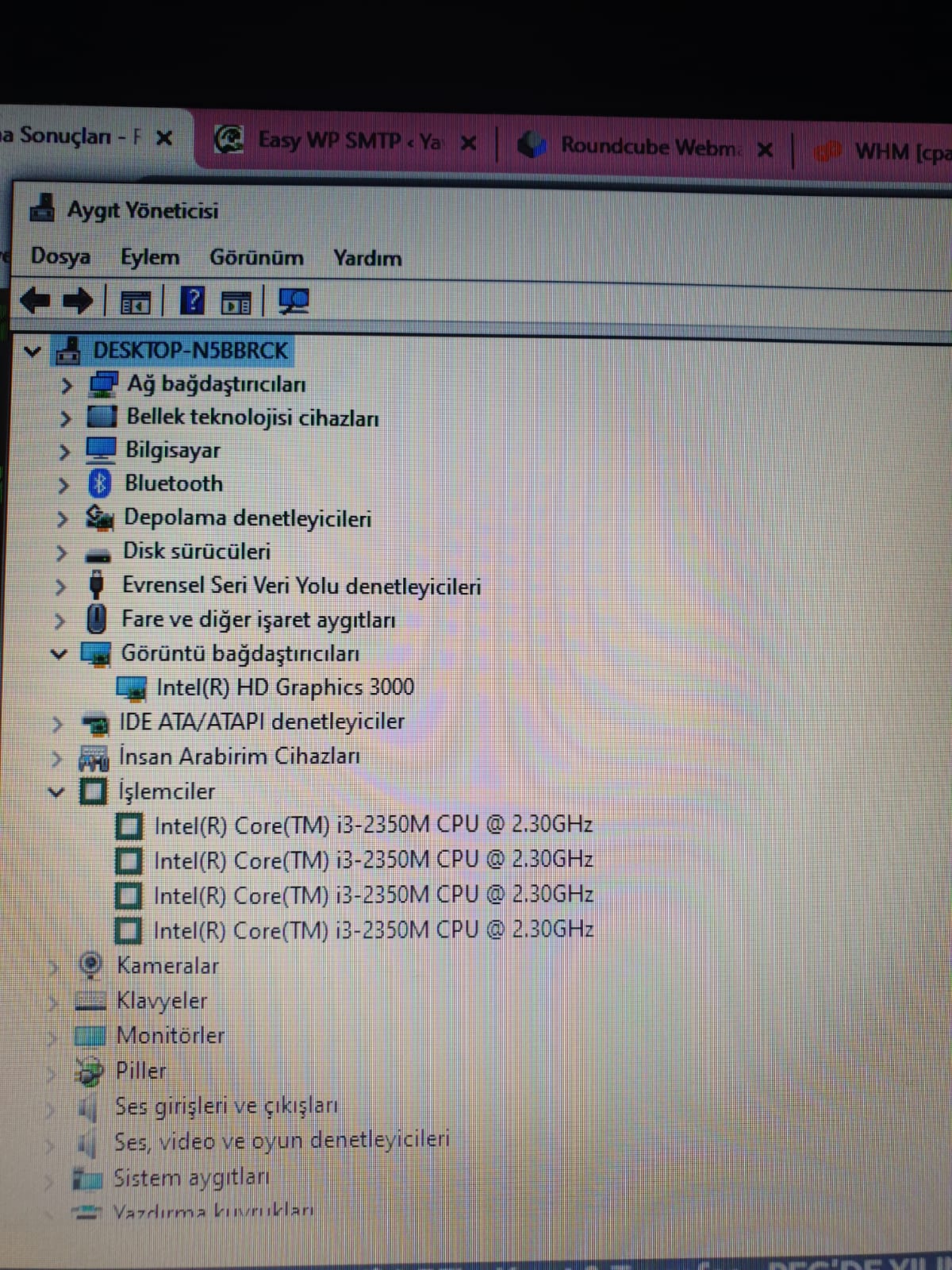Screen dimensions: 952x1270
Task: Close the Sonuçları browser tab
Action: pos(164,138)
